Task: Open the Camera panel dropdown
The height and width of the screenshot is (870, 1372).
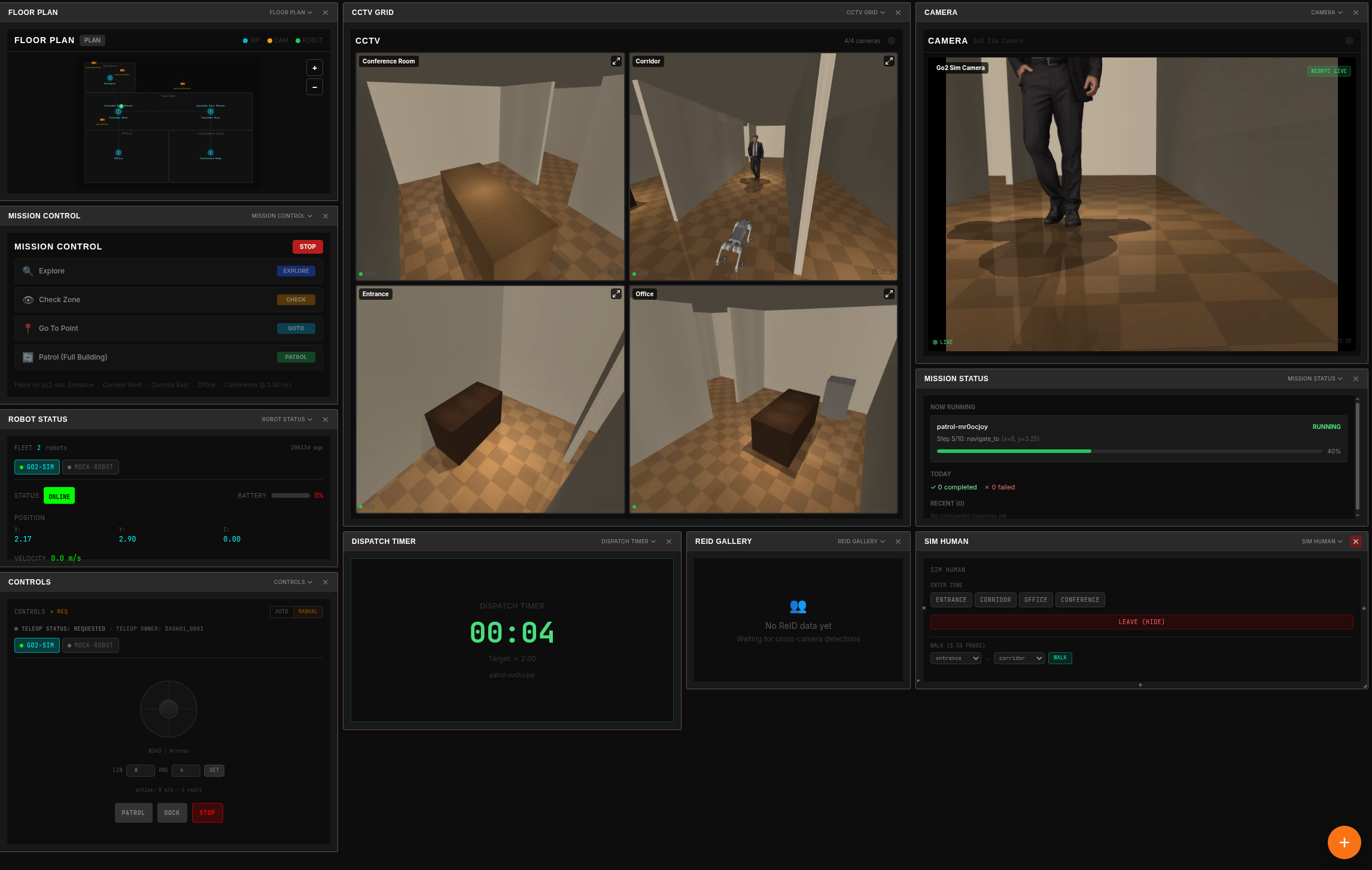Action: 1327,13
